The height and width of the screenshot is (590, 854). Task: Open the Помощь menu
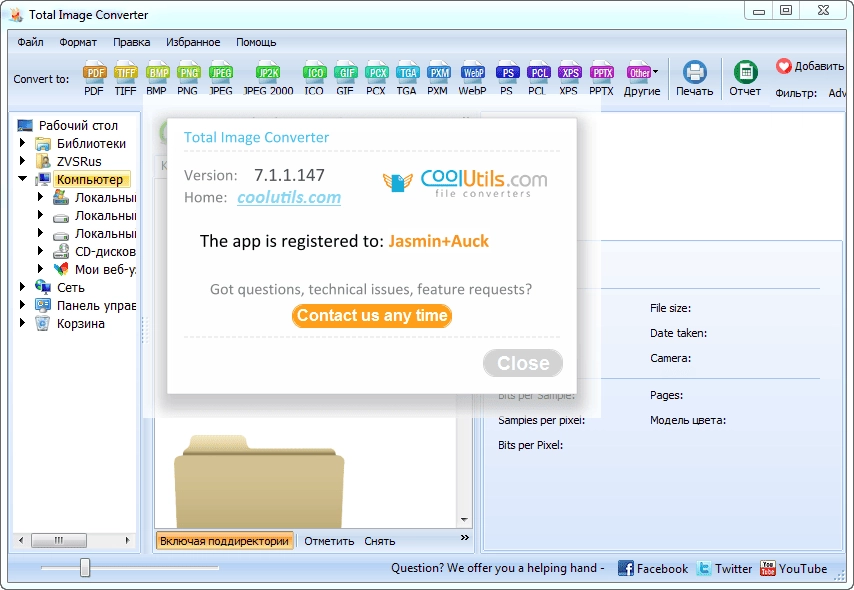click(x=256, y=42)
